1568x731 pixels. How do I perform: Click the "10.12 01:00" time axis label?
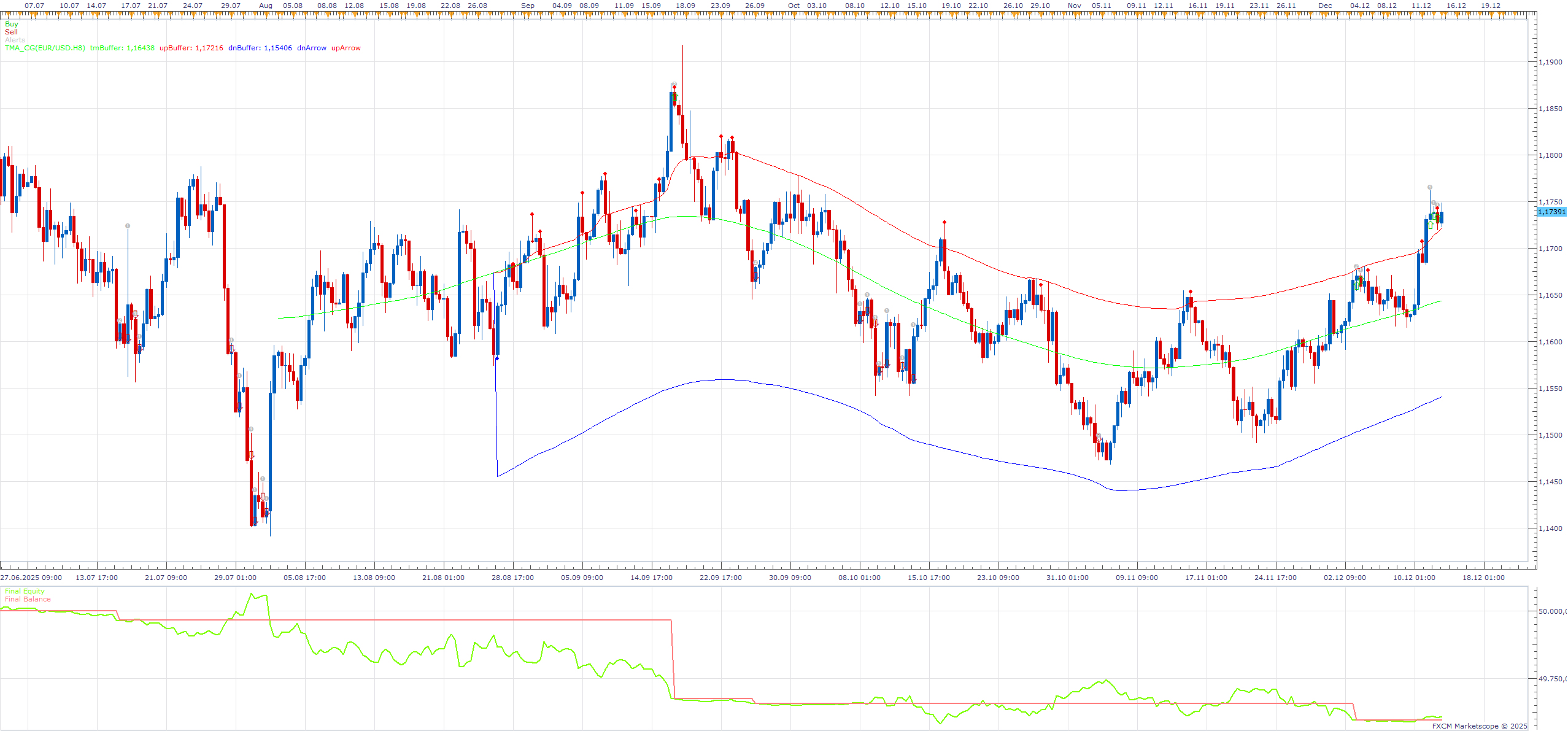click(x=1414, y=578)
